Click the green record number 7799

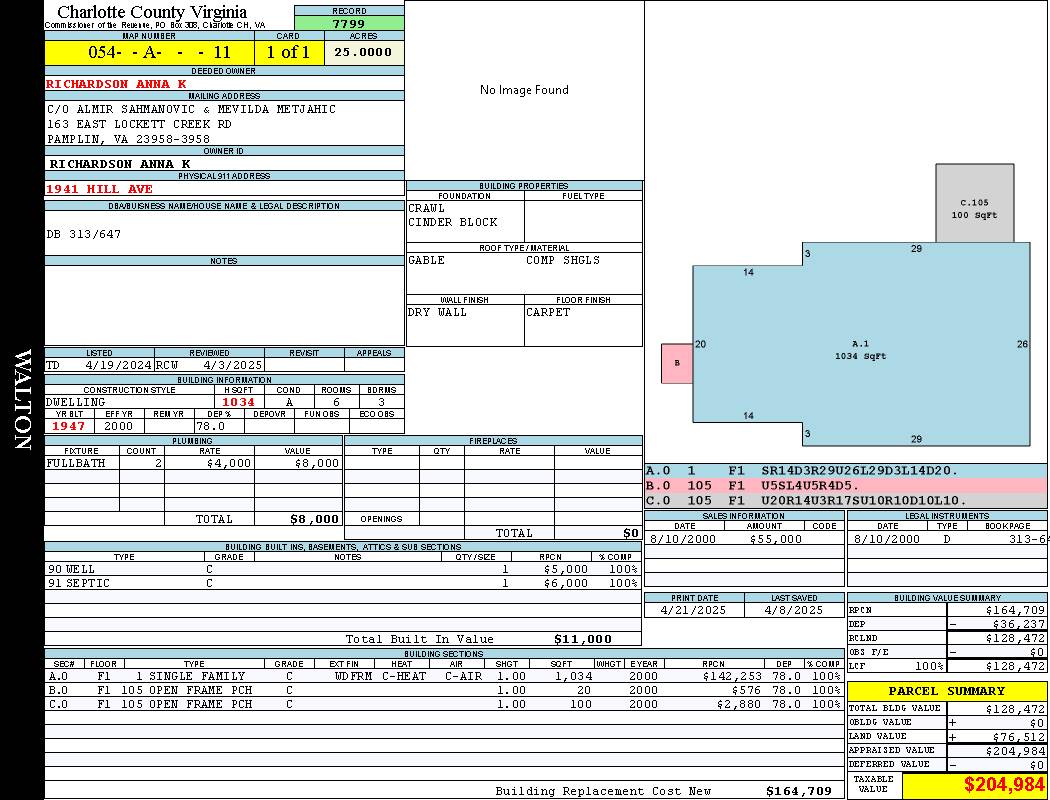(349, 23)
